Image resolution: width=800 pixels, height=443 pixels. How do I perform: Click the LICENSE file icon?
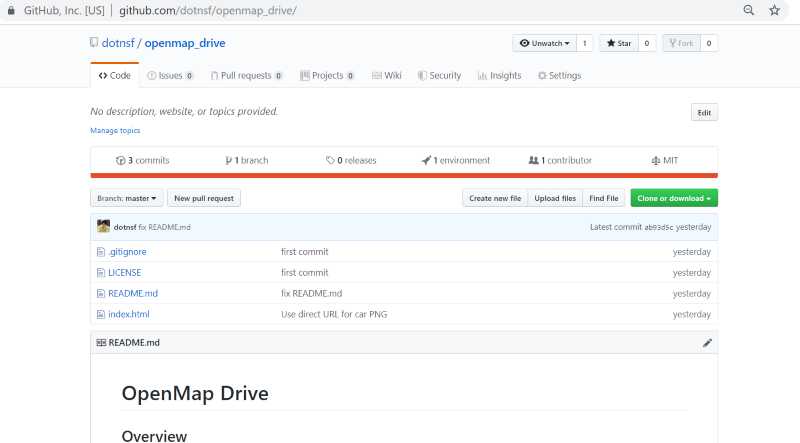coord(101,273)
